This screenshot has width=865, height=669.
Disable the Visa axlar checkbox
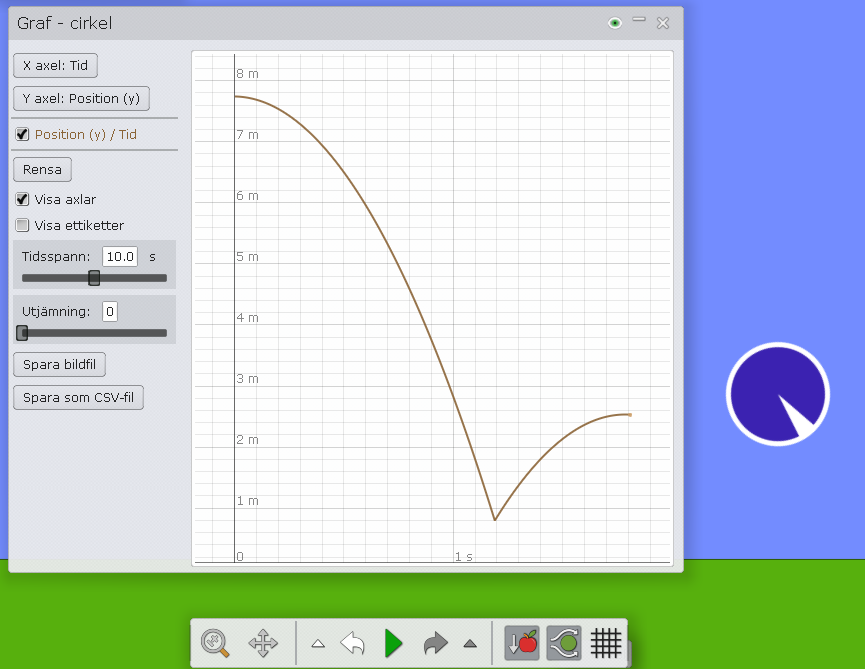click(x=23, y=199)
